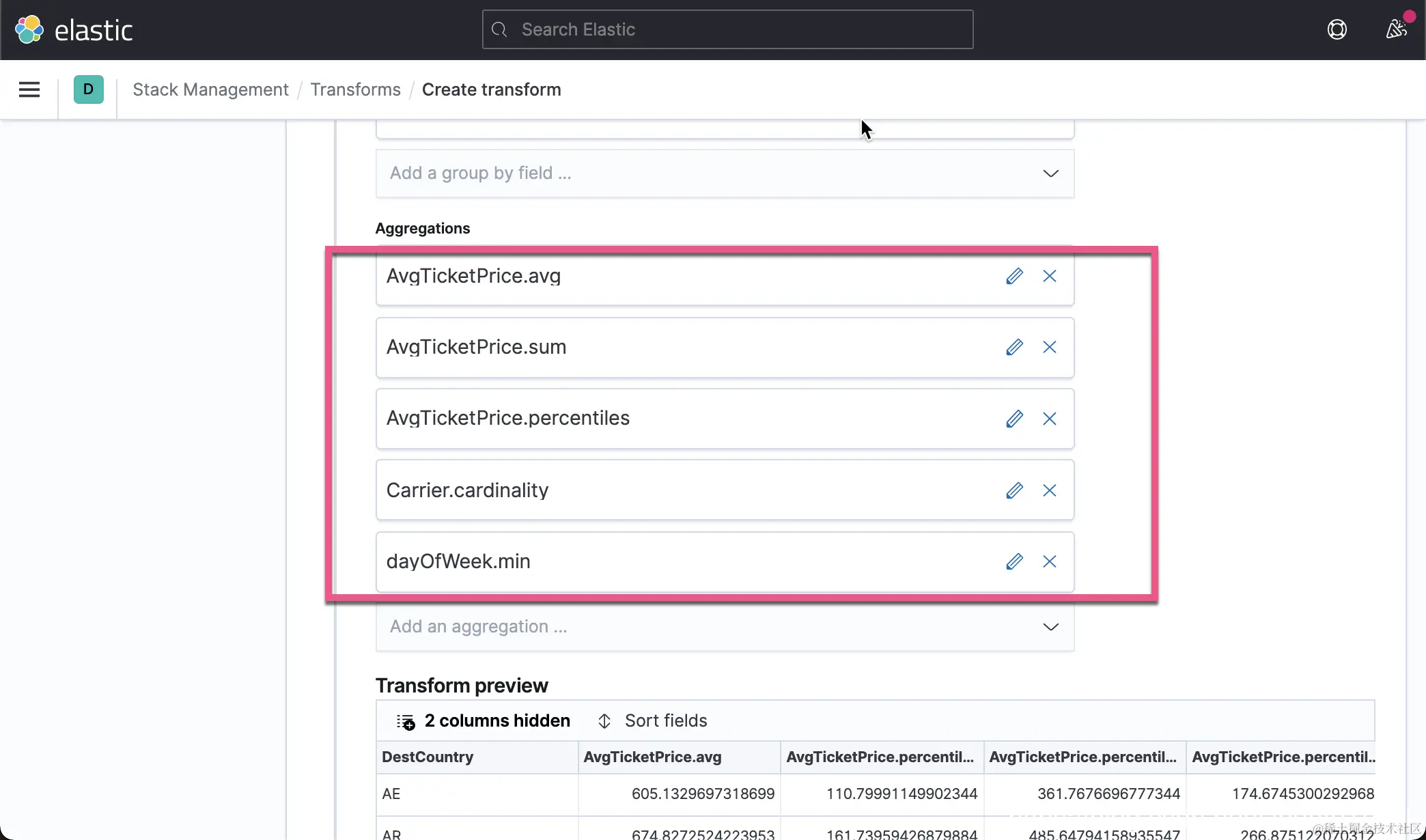Edit the AvgTicketPrice.percentiles aggregation

pyautogui.click(x=1014, y=419)
